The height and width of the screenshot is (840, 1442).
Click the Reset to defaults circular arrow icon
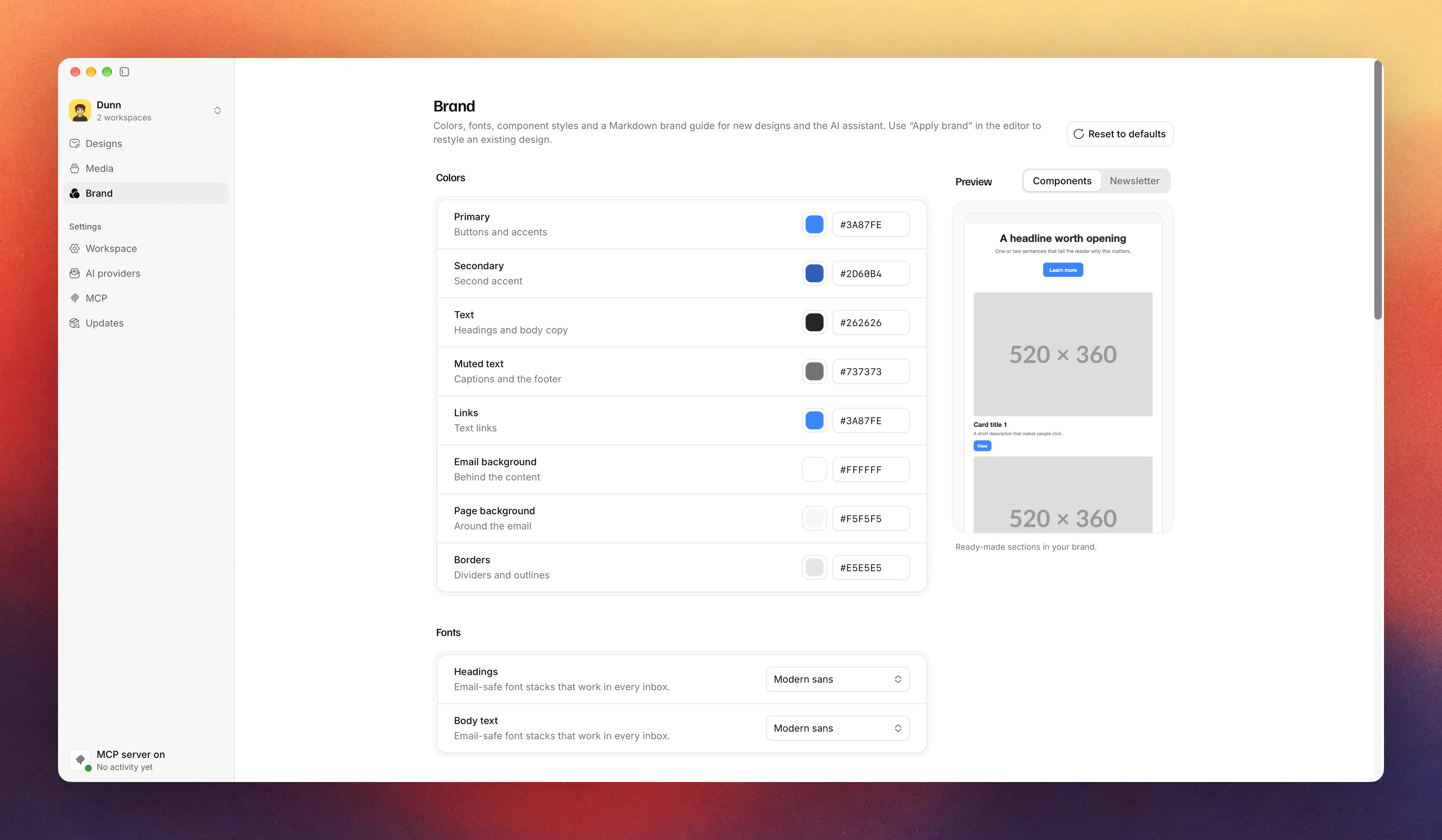(1079, 134)
